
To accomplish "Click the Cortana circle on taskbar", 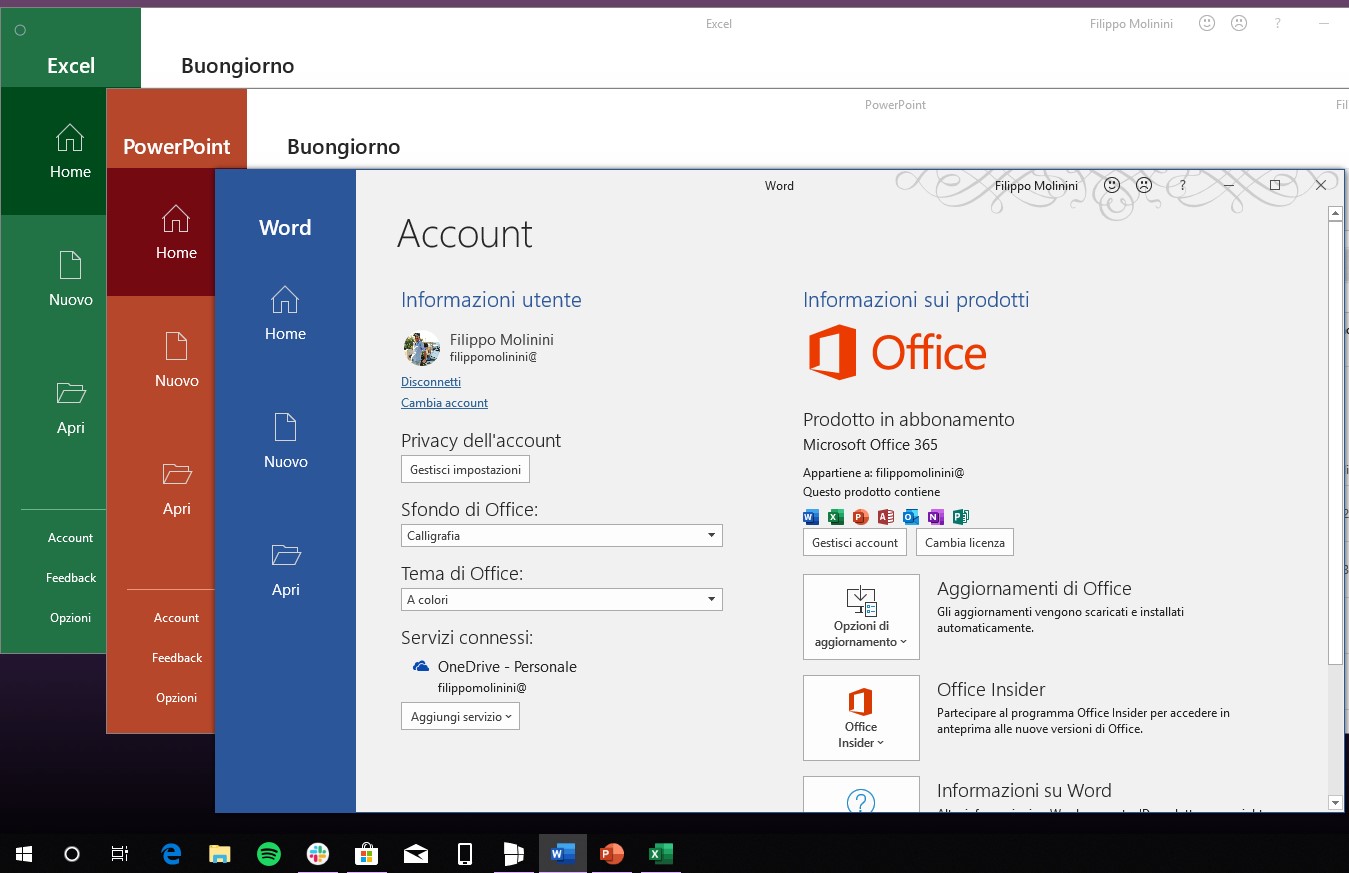I will coord(72,854).
